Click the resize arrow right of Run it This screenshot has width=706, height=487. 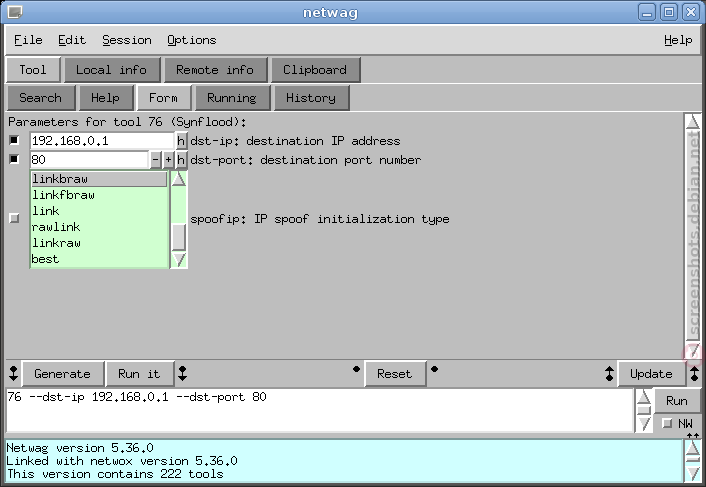click(182, 374)
